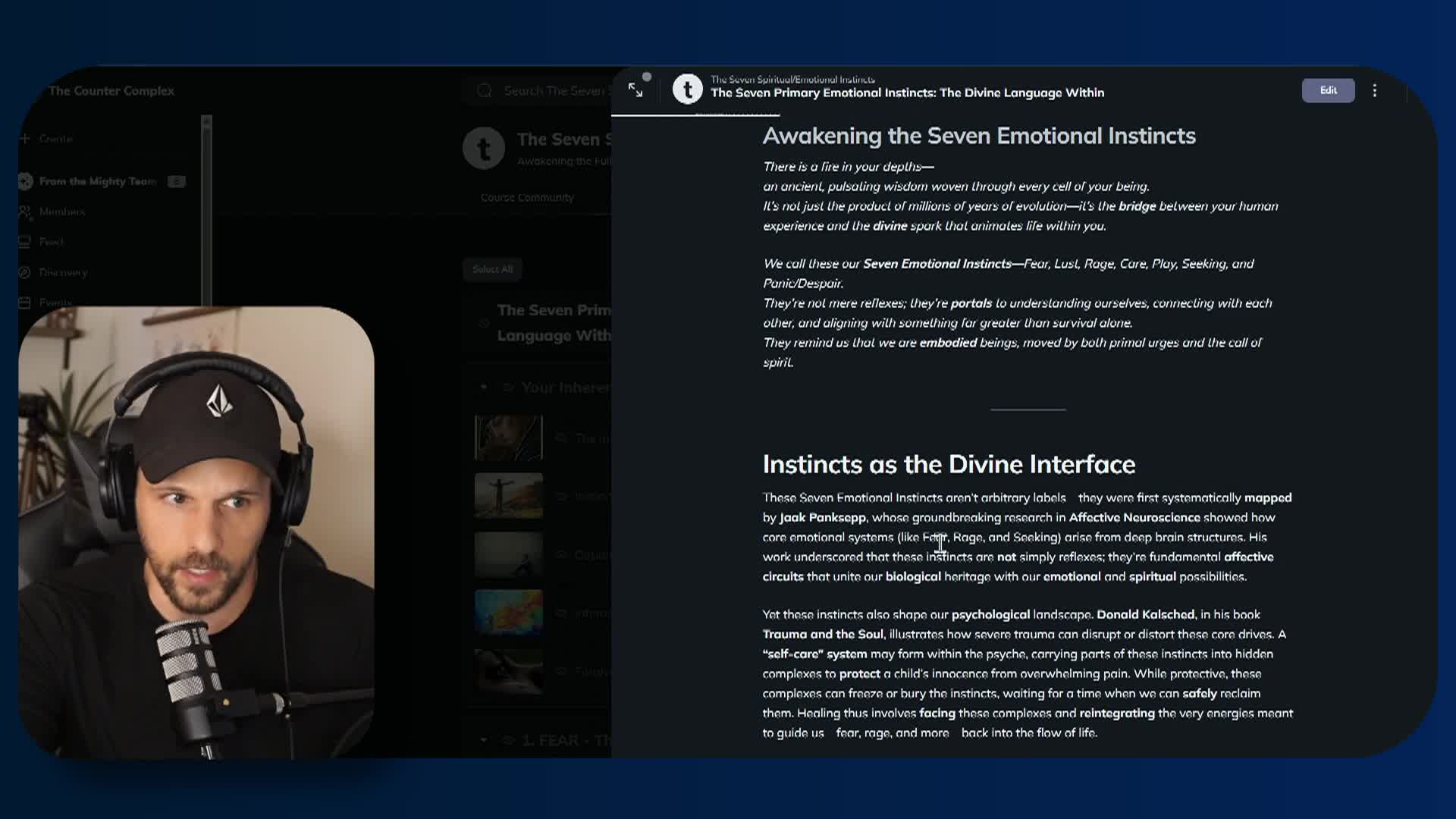Image resolution: width=1456 pixels, height=819 pixels.
Task: Click the Events calendar icon
Action: tap(25, 303)
